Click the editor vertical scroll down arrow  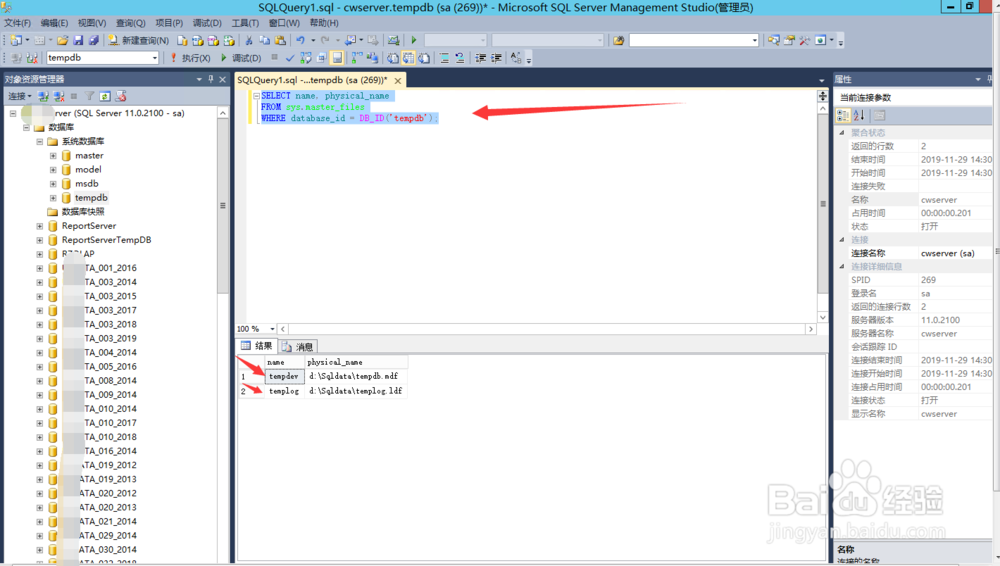click(x=823, y=317)
